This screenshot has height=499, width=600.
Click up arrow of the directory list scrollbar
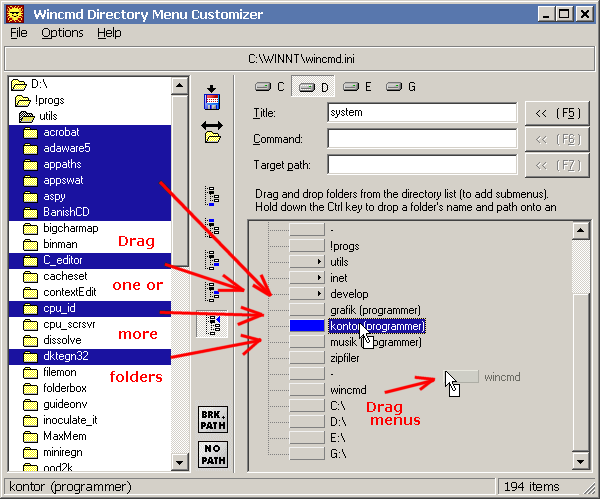(x=179, y=86)
